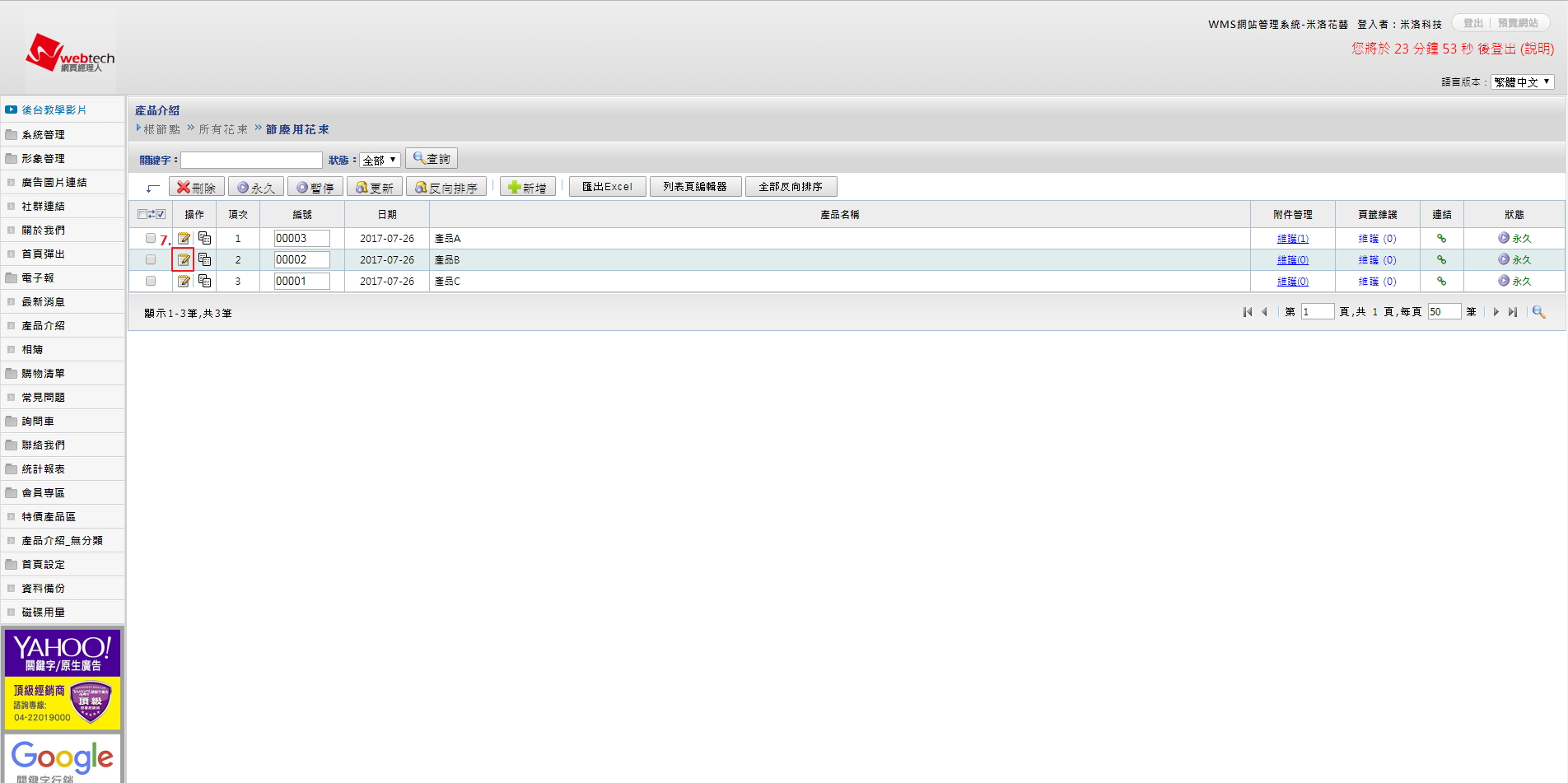Select the checkbox for 產品C row
Screen dimensions: 1568x783
pos(151,282)
